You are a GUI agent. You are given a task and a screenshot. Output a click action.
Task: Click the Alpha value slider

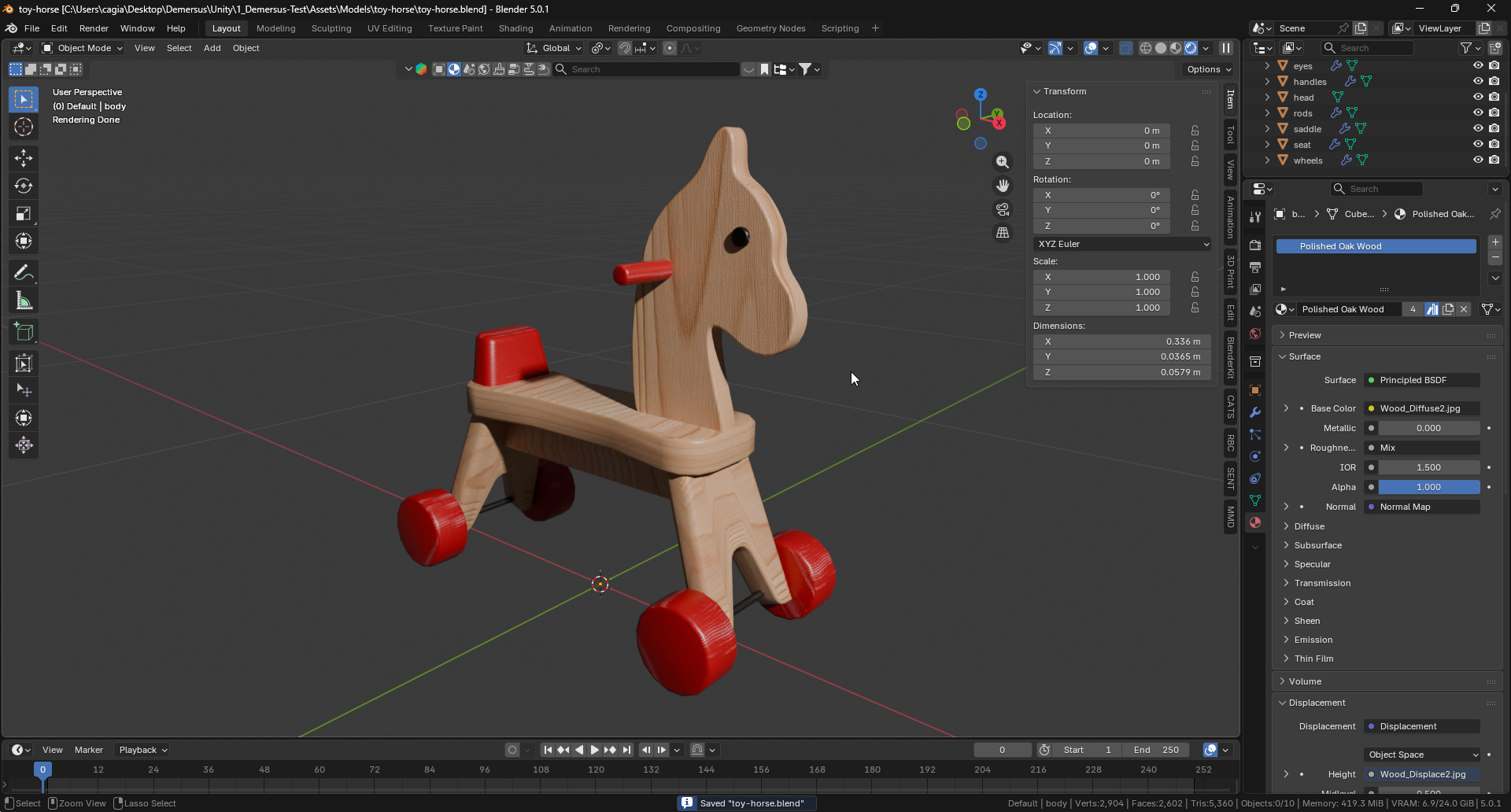1428,487
